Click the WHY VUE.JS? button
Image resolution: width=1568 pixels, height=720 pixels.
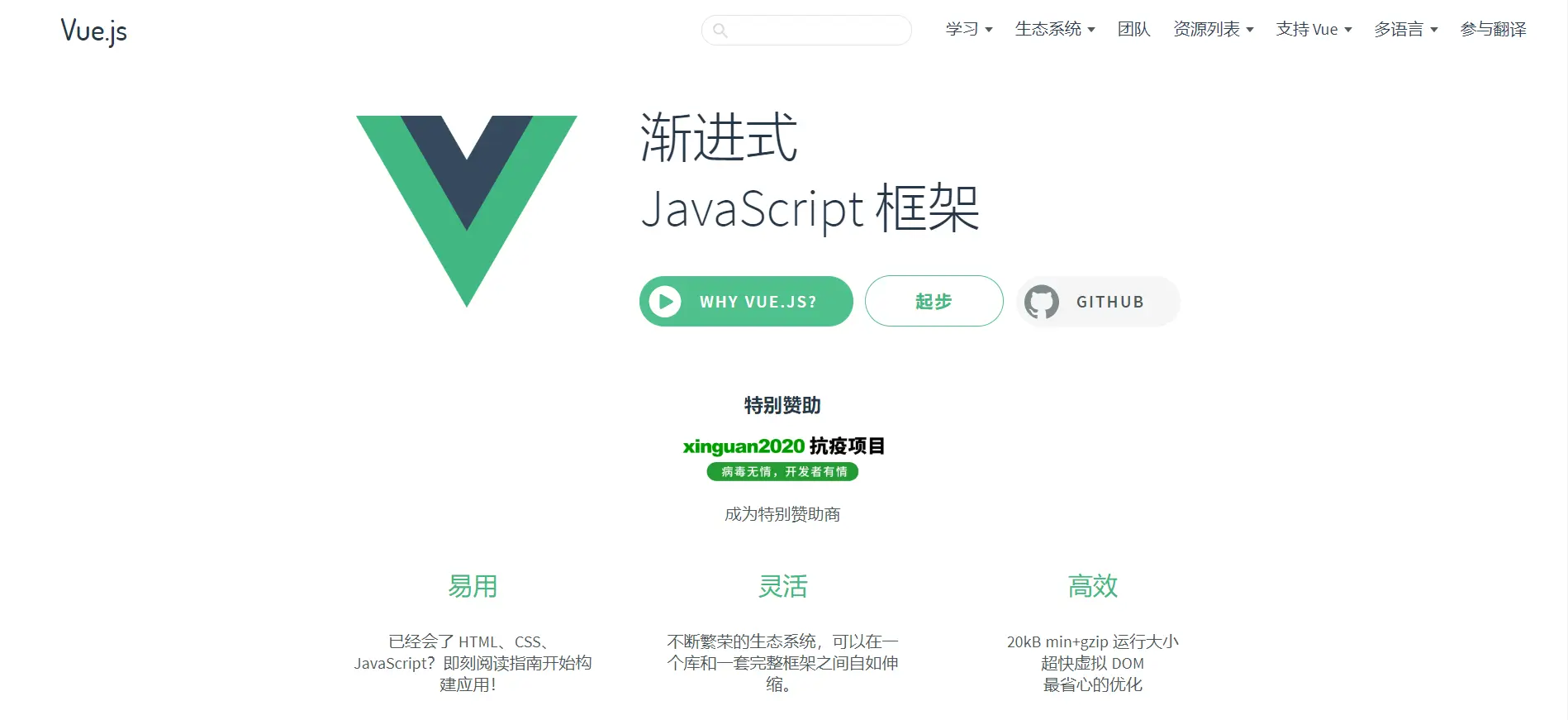[x=746, y=301]
